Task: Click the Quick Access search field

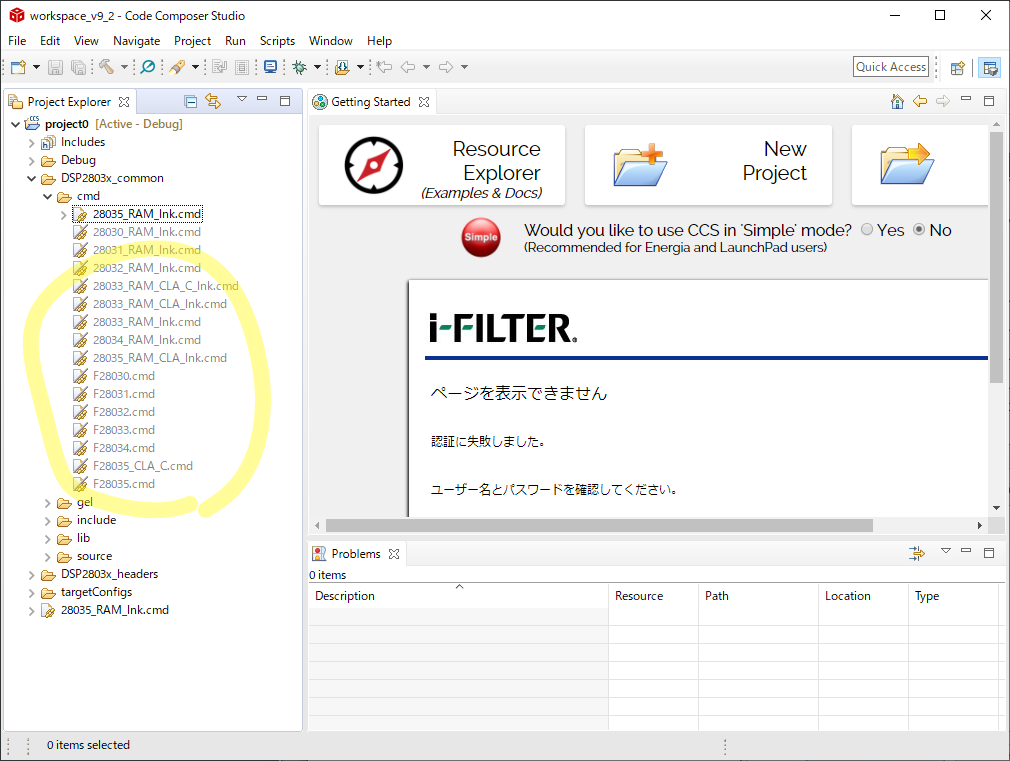Action: tap(891, 67)
